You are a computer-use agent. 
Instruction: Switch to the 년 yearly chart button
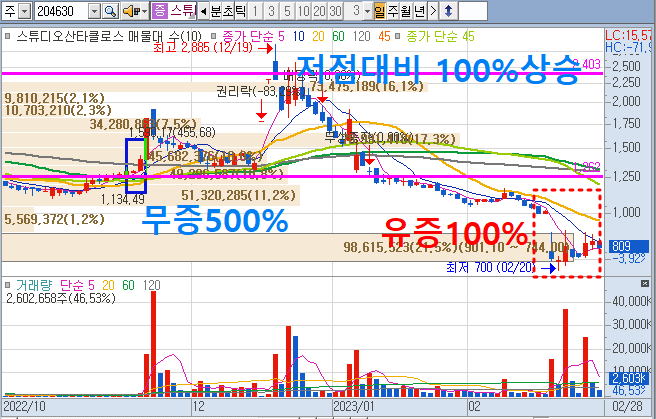tap(419, 11)
